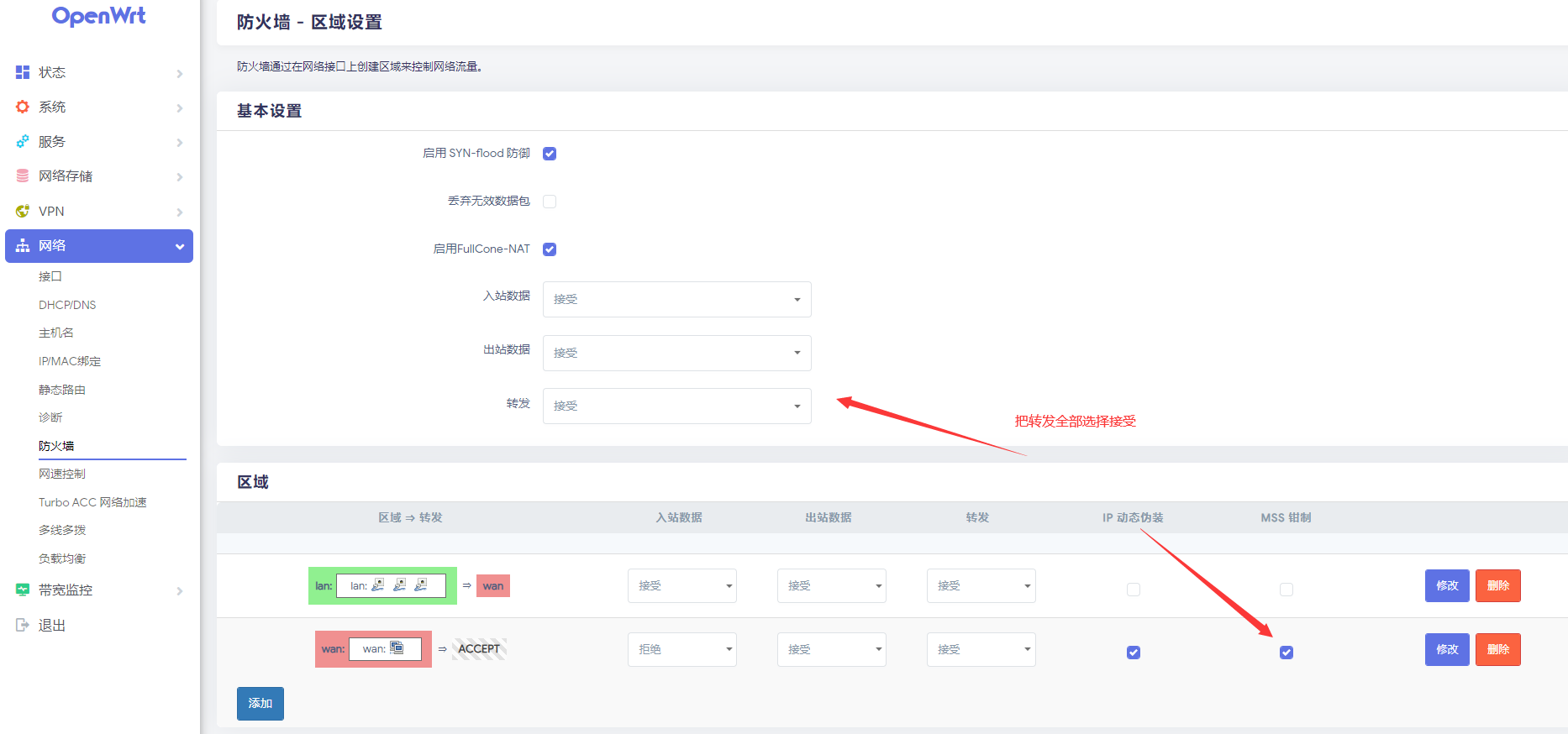Click the OpenWrt logo
Image resolution: width=1568 pixels, height=734 pixels.
(99, 17)
